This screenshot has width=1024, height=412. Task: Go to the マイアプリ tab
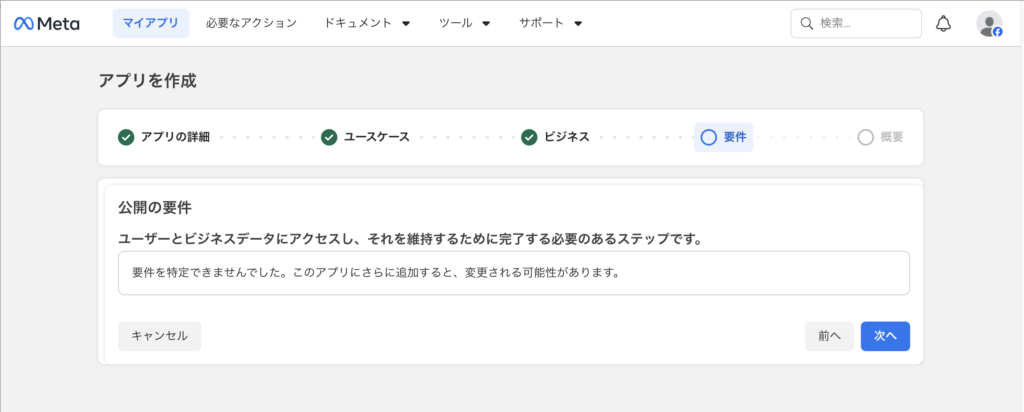pyautogui.click(x=151, y=23)
